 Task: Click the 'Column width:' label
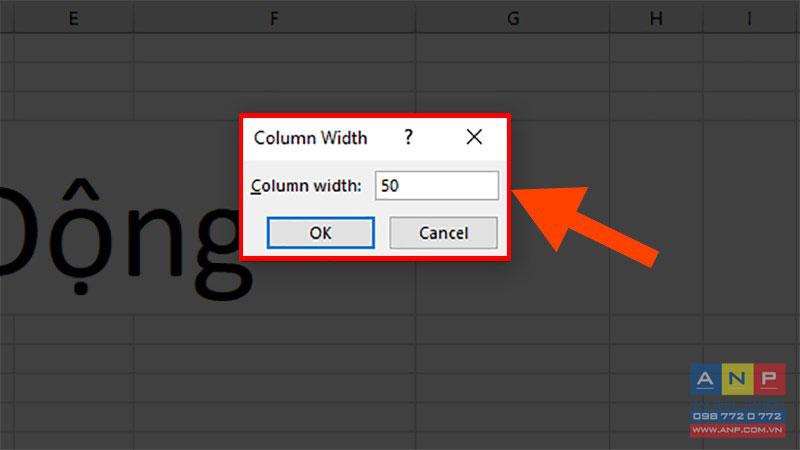point(306,186)
